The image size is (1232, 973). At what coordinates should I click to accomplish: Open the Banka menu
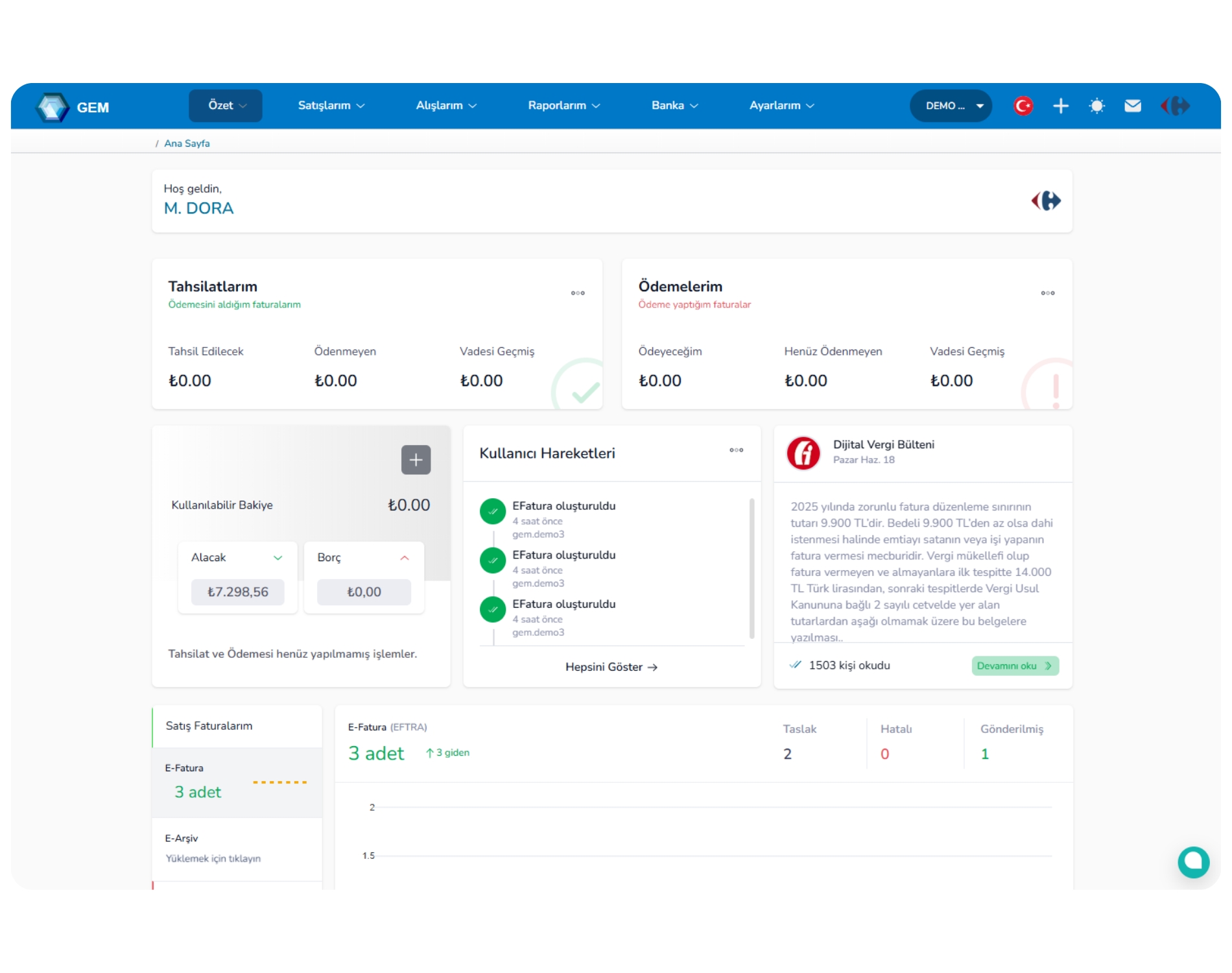click(x=675, y=106)
